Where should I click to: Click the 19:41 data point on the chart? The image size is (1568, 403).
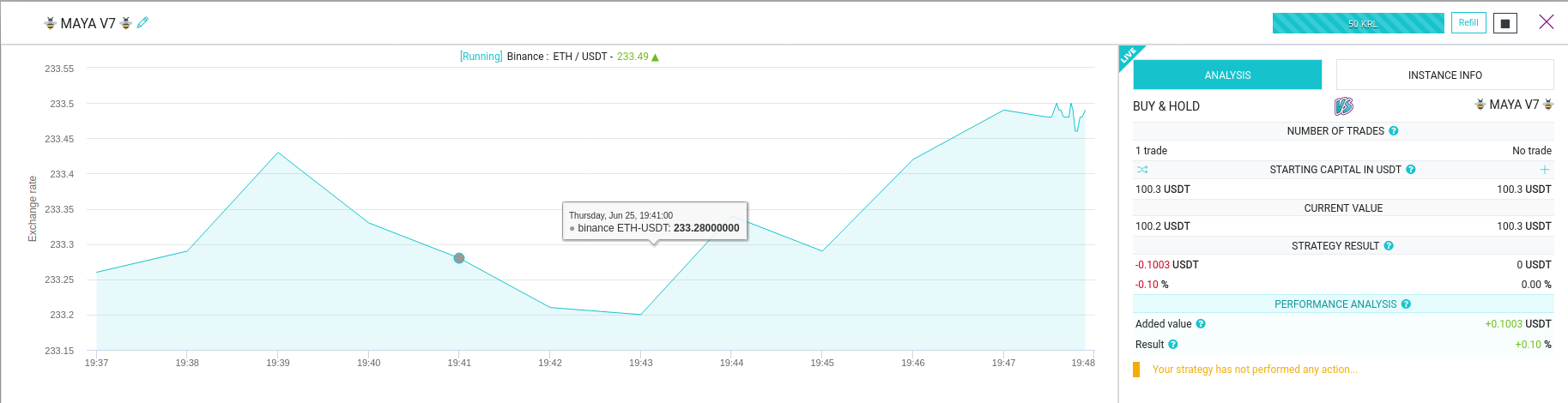459,258
